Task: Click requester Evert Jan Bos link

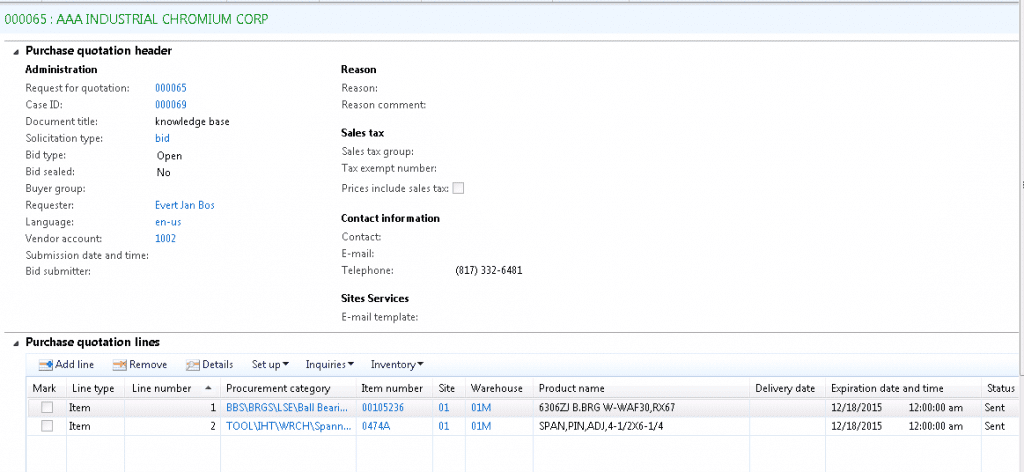Action: click(185, 205)
